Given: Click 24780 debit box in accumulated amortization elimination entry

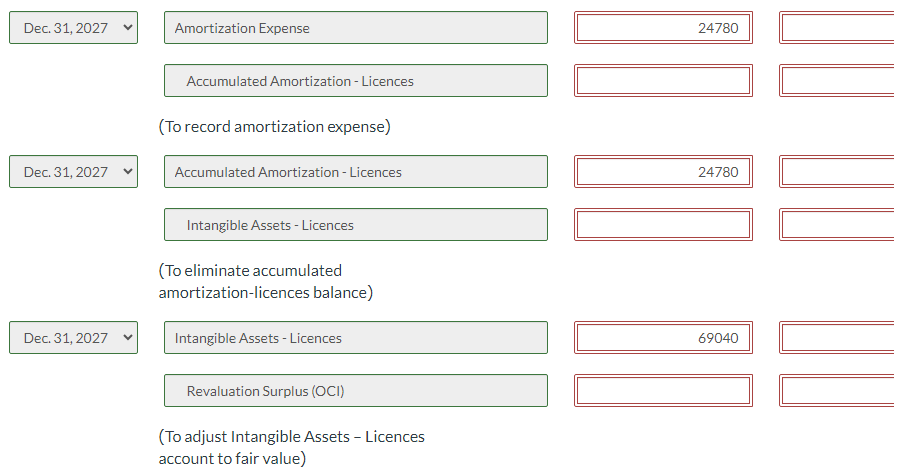Looking at the screenshot, I should 663,172.
